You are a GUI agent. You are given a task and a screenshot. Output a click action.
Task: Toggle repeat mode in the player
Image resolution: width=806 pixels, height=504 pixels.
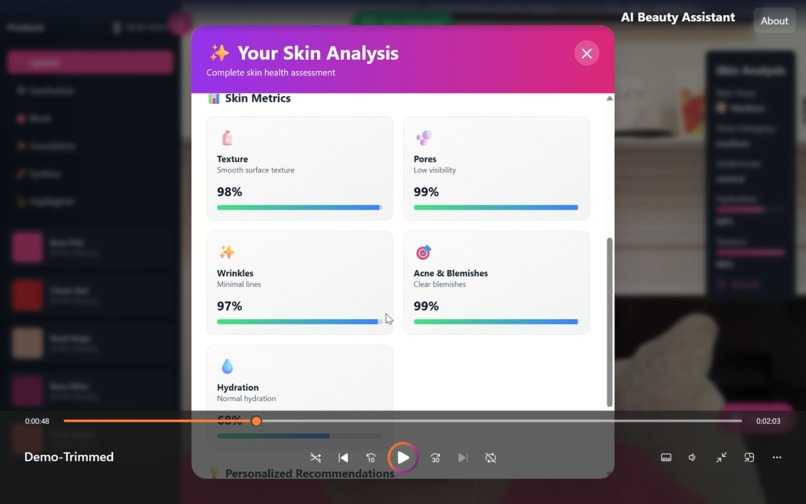point(491,458)
